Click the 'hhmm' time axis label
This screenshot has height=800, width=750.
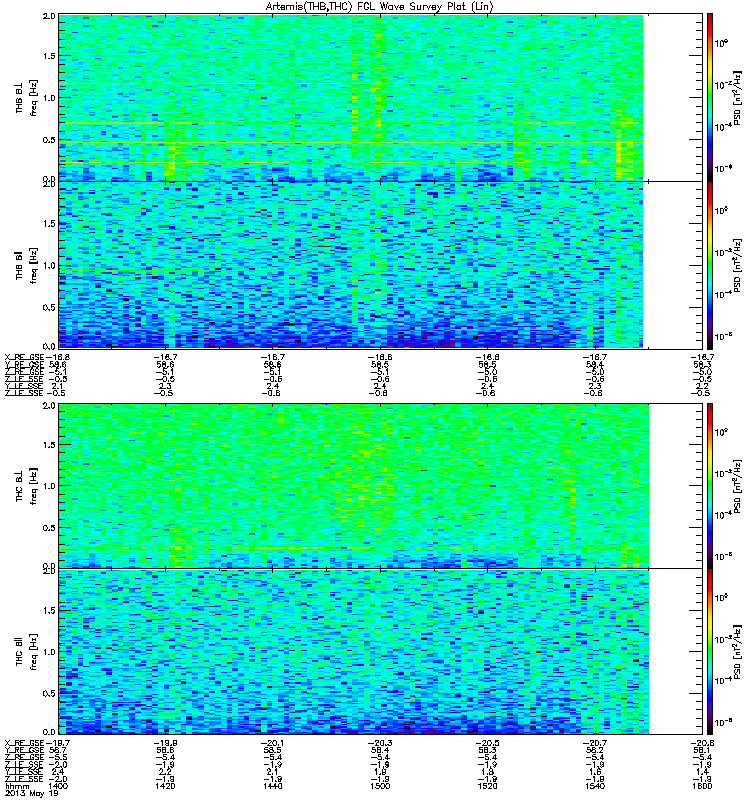(x=17, y=786)
